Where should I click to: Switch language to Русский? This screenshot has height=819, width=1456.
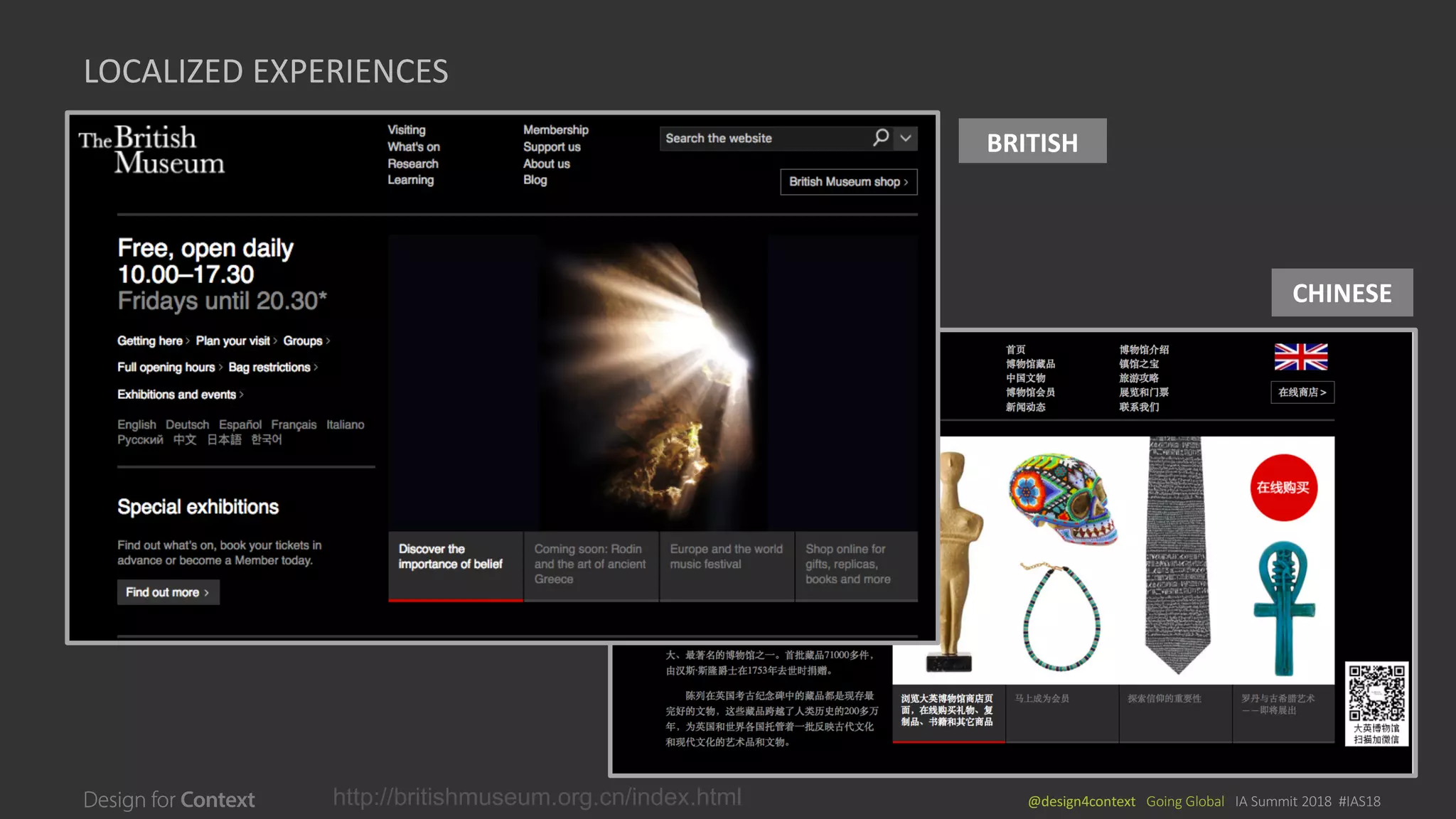(x=140, y=439)
